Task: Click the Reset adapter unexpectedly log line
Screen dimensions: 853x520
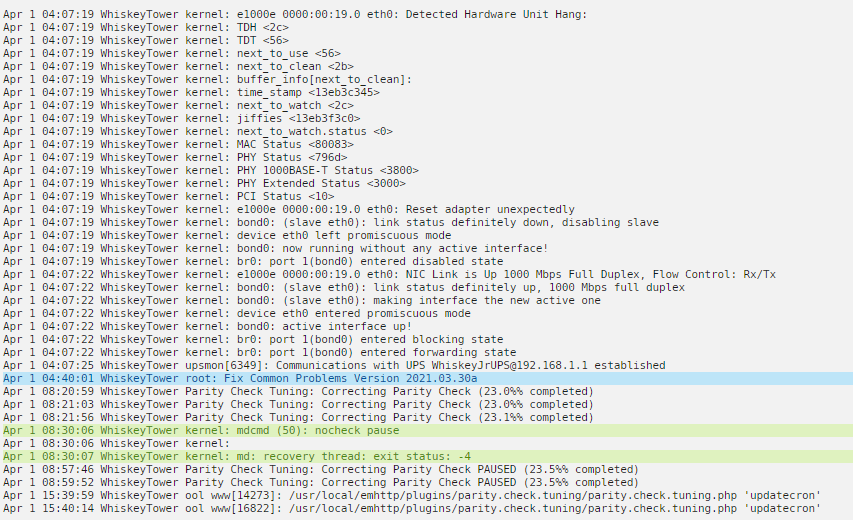Action: coord(288,209)
